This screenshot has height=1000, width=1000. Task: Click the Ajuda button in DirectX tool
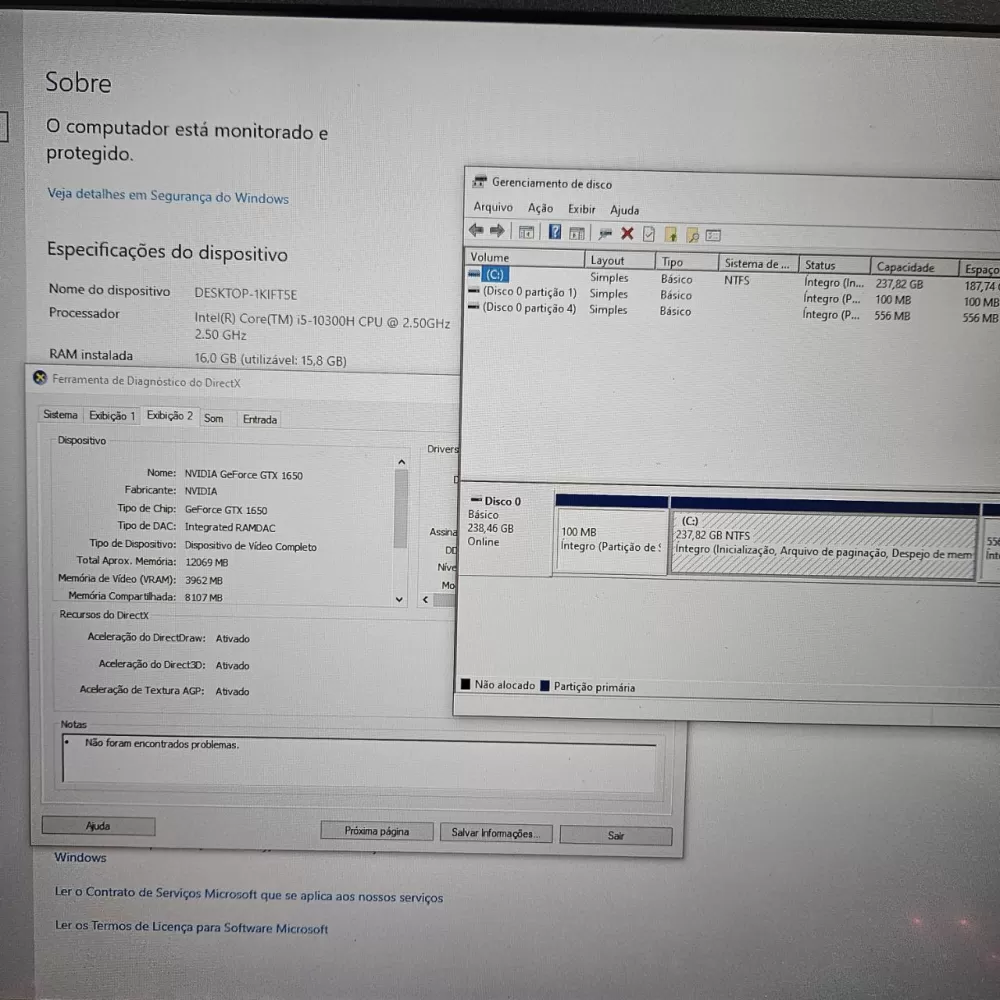[x=98, y=826]
